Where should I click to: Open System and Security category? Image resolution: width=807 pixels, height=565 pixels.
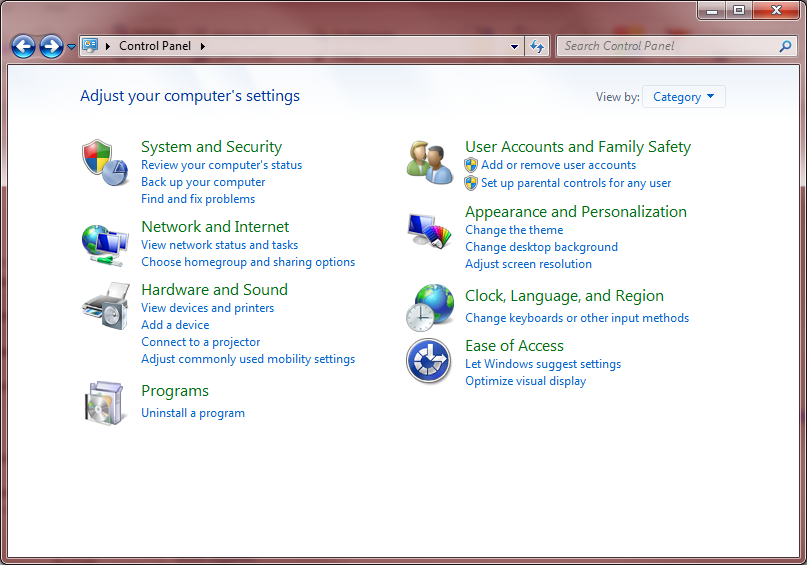212,147
